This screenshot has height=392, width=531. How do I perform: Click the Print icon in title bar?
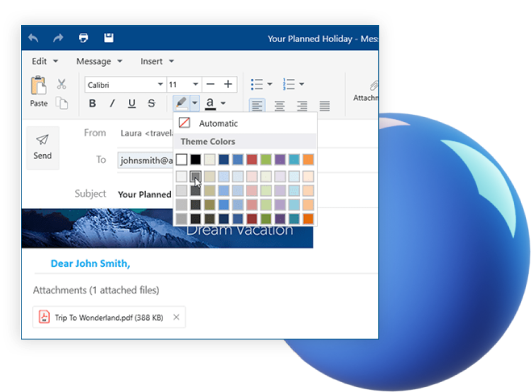(x=83, y=38)
